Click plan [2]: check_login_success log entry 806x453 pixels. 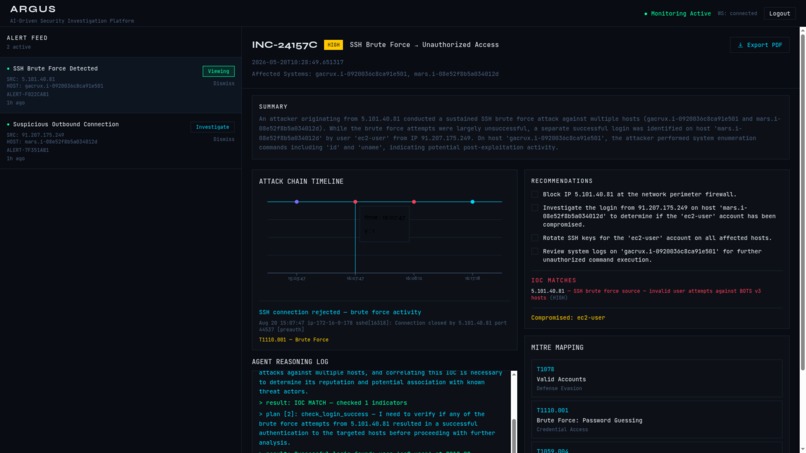click(375, 428)
